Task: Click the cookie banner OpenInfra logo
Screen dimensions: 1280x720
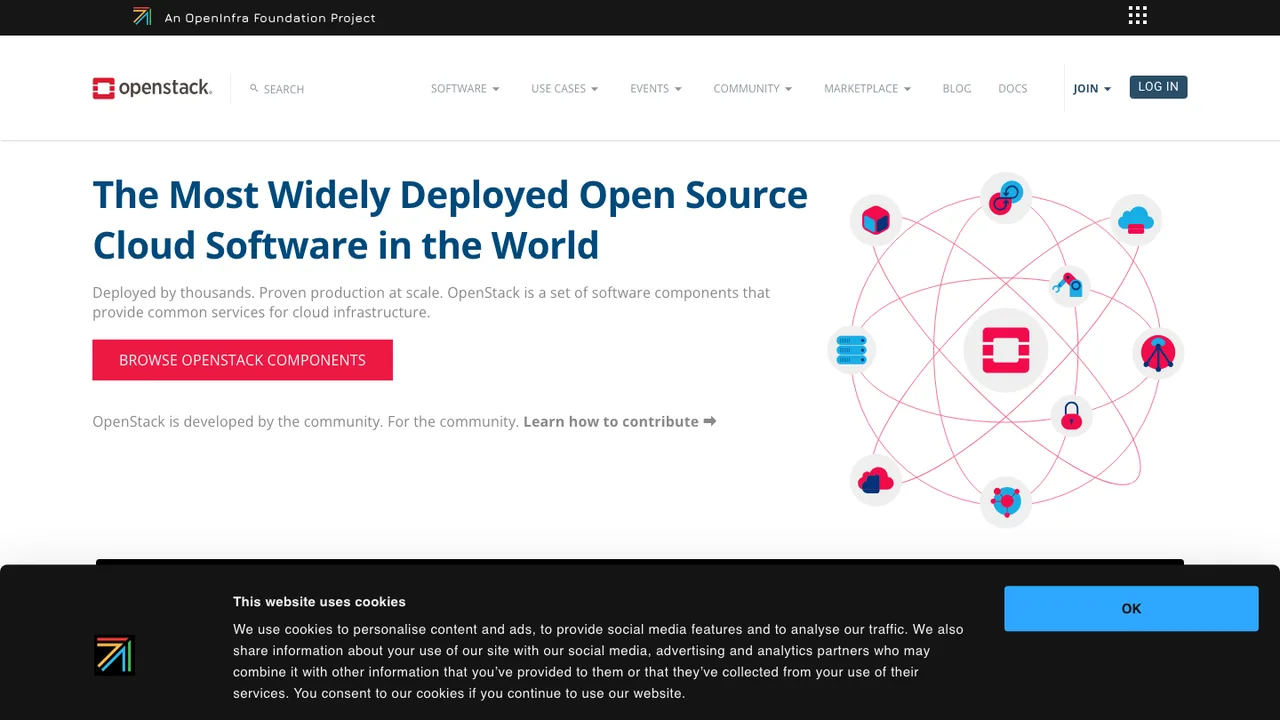Action: coord(114,655)
